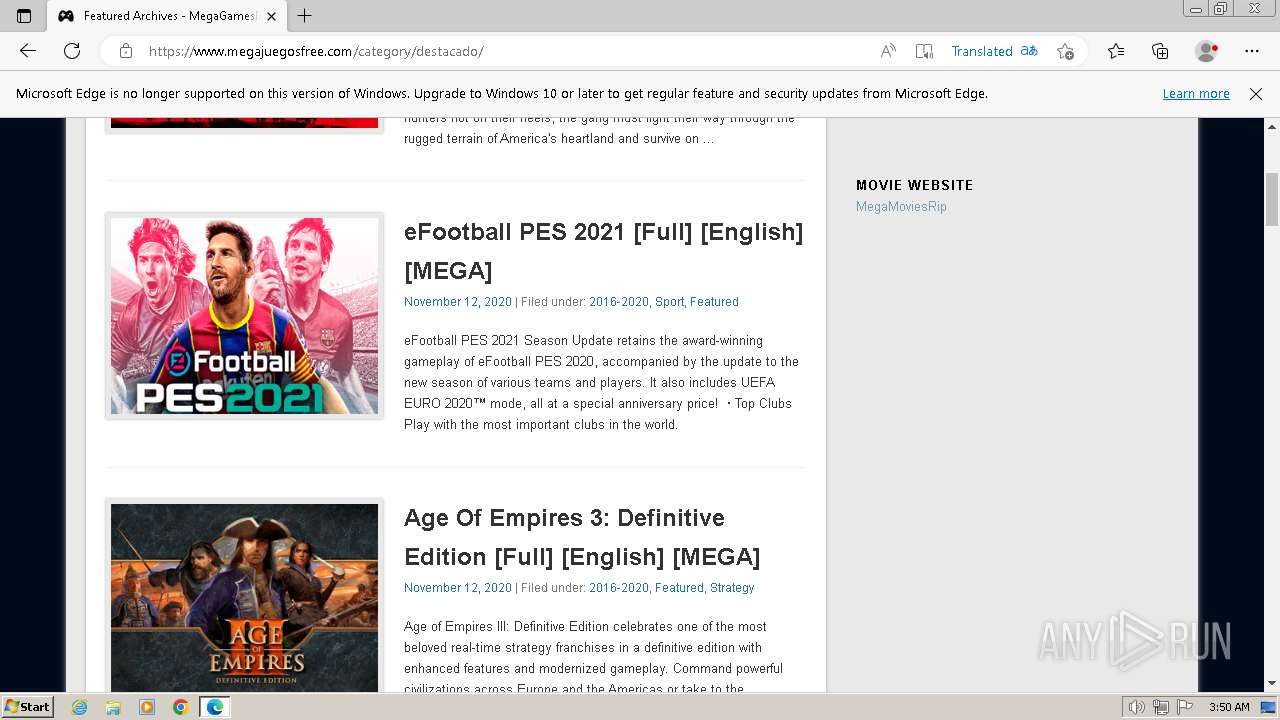
Task: Open the Collections panel
Action: [x=1160, y=51]
